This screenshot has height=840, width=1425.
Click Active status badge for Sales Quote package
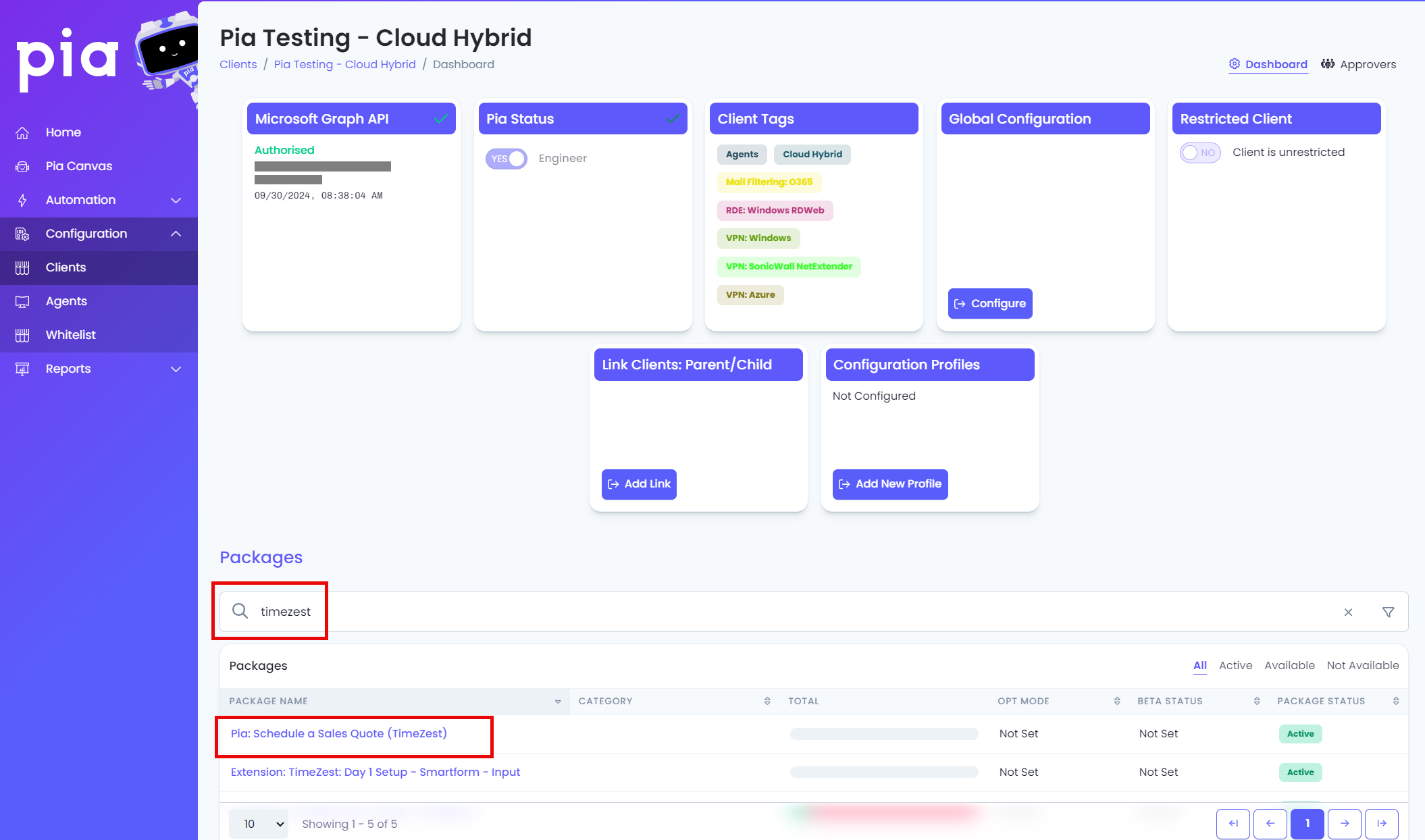tap(1300, 734)
